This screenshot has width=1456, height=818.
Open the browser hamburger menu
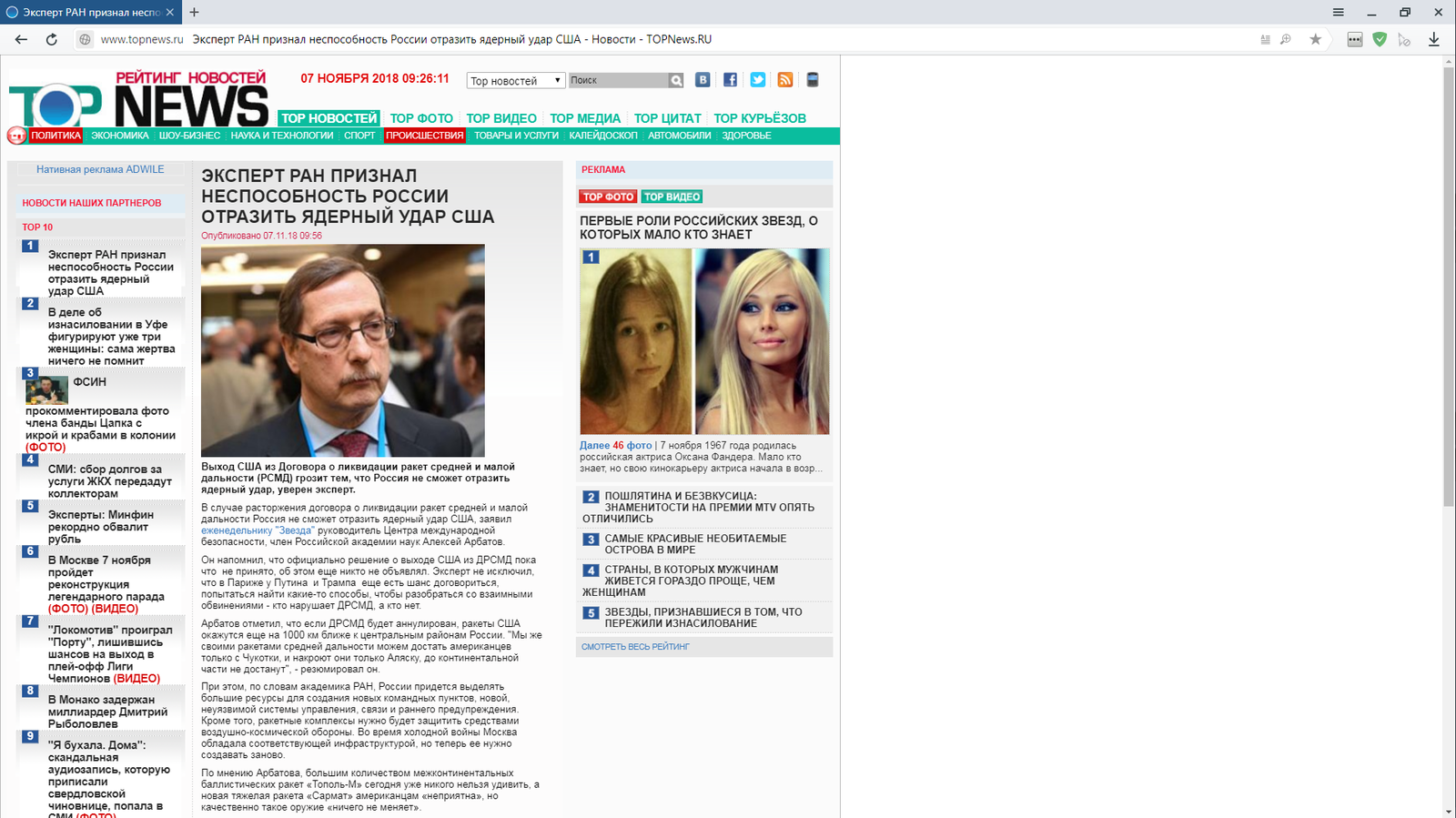1338,12
